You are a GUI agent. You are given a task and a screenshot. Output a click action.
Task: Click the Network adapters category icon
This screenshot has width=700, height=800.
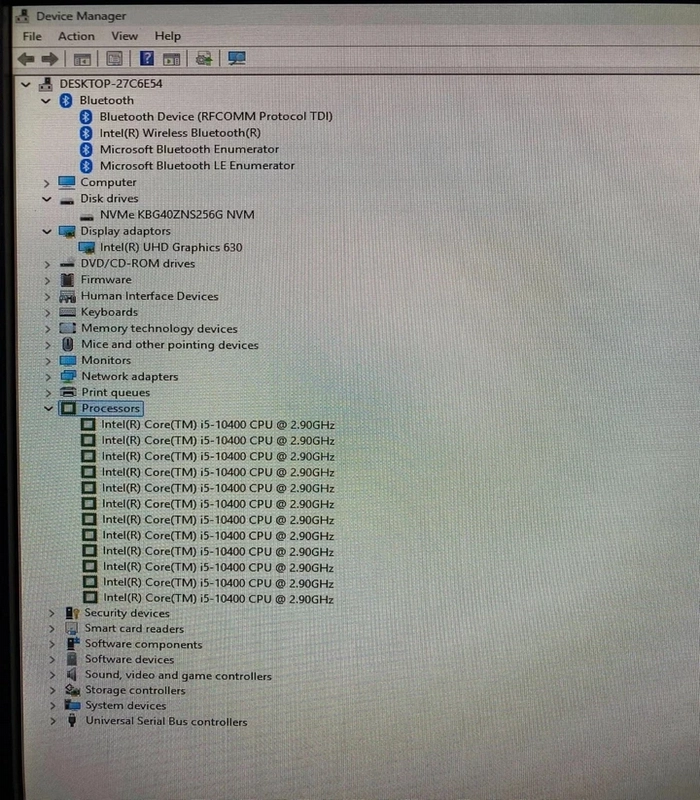[68, 377]
